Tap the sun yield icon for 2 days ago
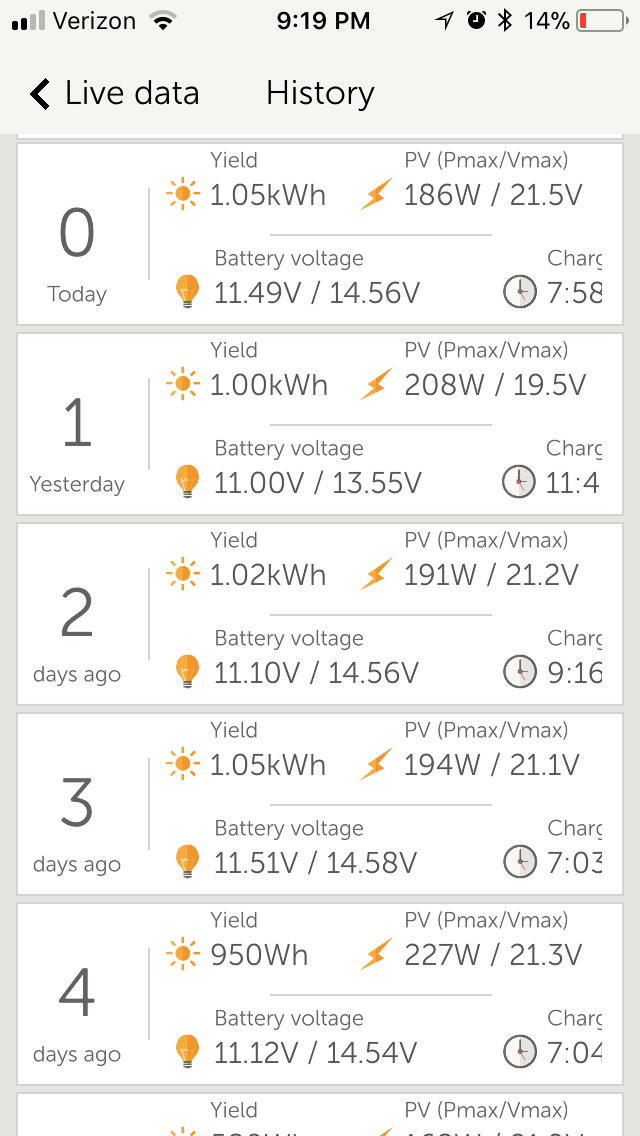This screenshot has height=1136, width=640. click(x=183, y=574)
